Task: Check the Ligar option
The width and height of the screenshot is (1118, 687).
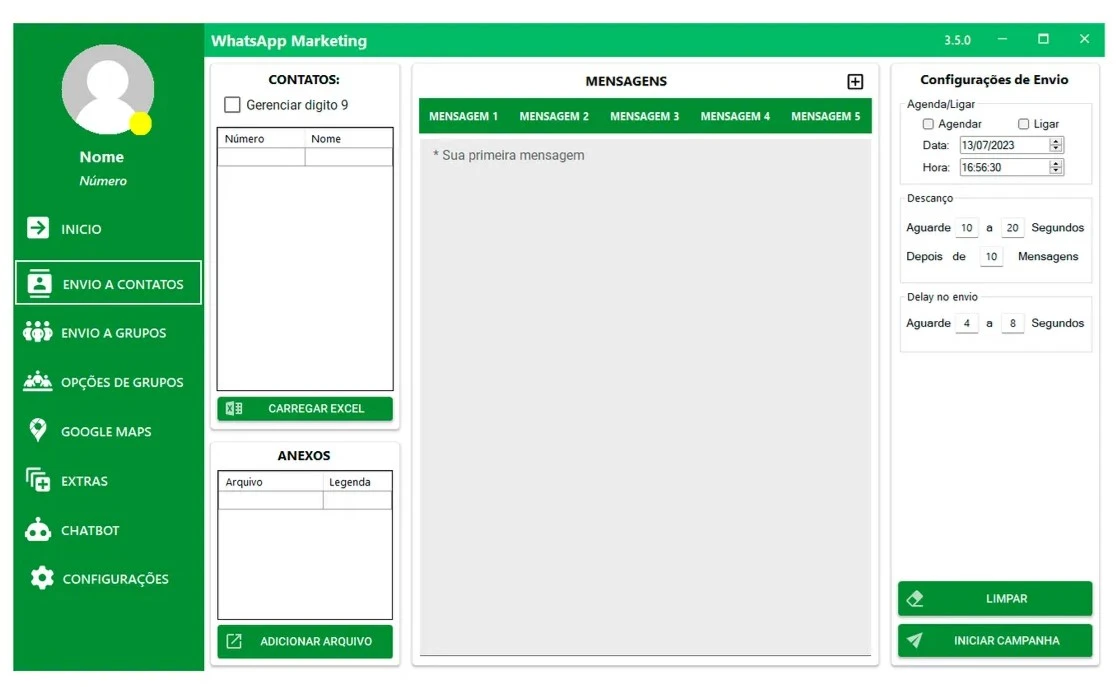Action: (1023, 124)
